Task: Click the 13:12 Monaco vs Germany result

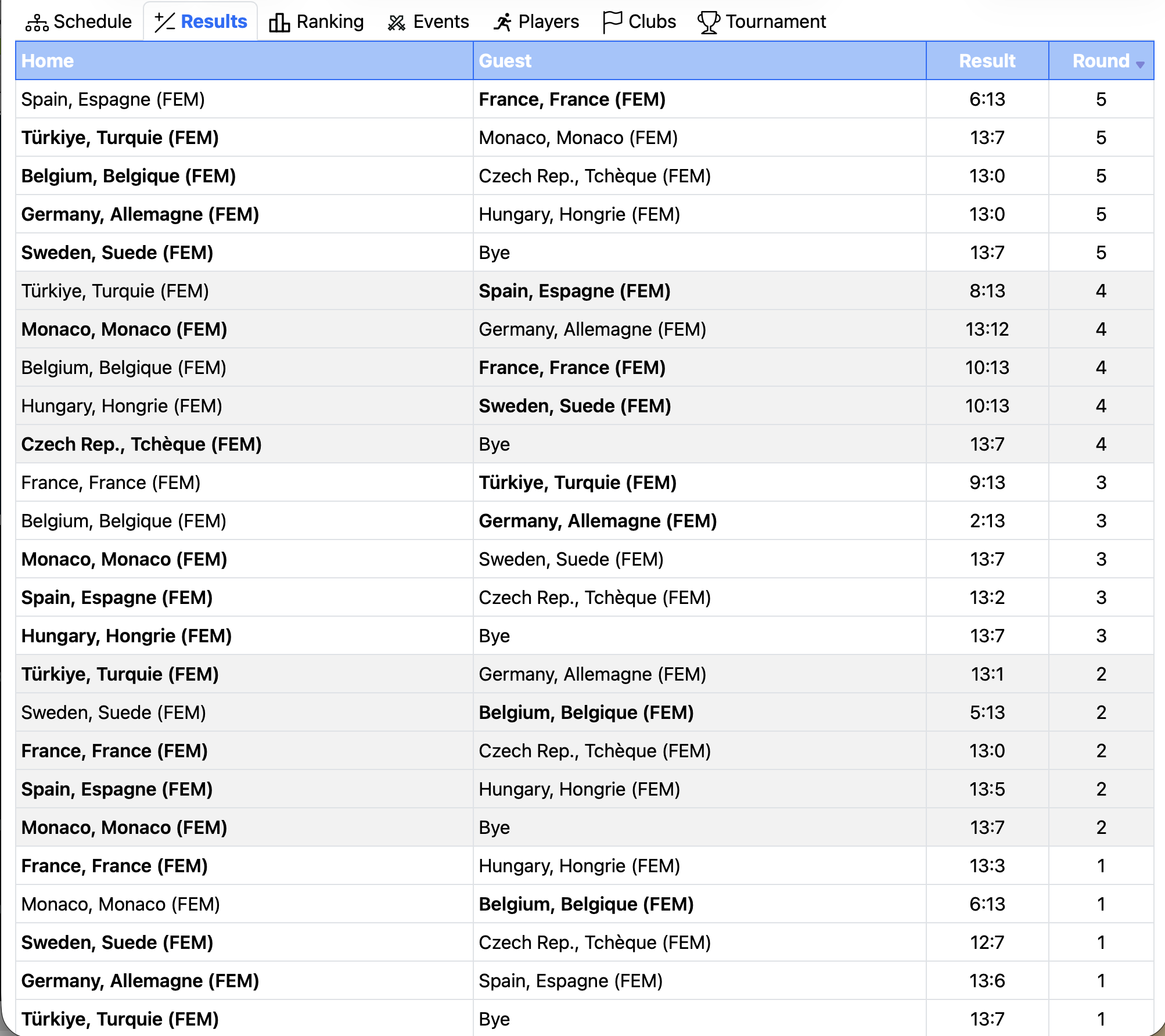Action: 987,329
